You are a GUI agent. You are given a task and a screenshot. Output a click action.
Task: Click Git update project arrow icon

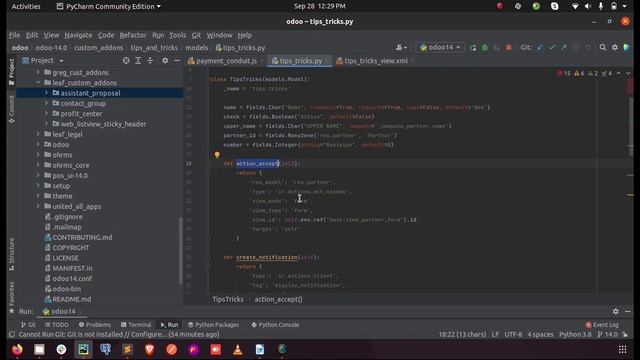pos(540,48)
